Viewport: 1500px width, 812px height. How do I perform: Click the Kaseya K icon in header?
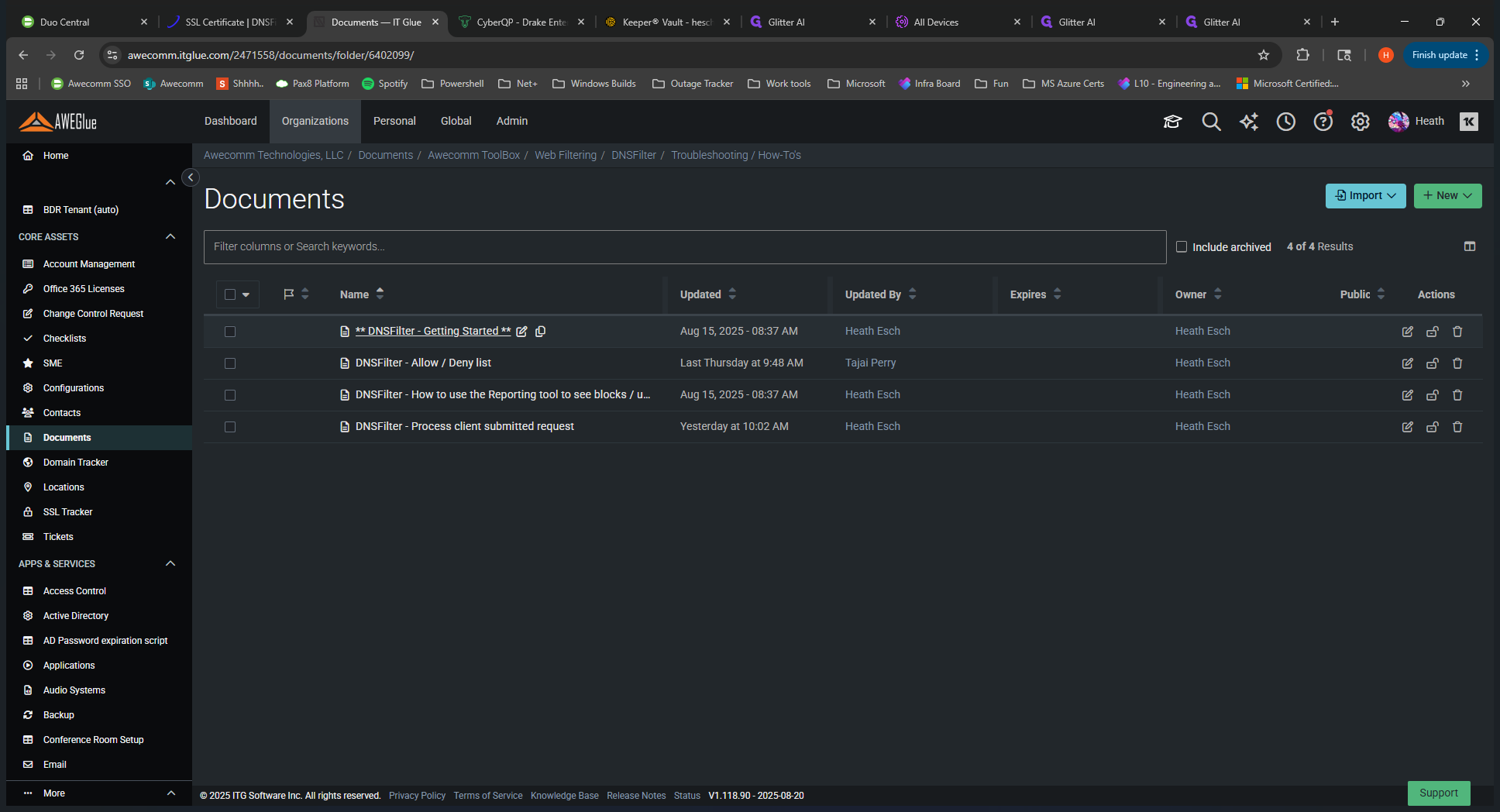pyautogui.click(x=1469, y=122)
